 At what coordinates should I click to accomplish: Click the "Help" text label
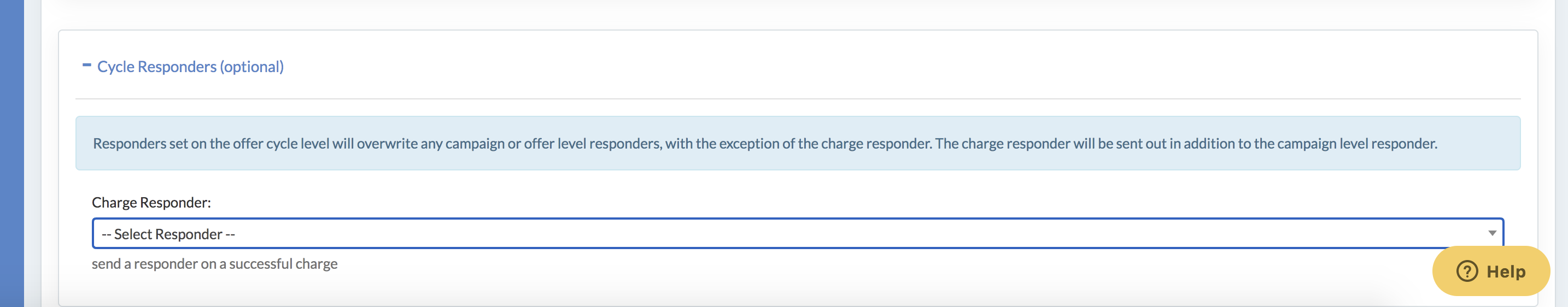click(x=1506, y=271)
